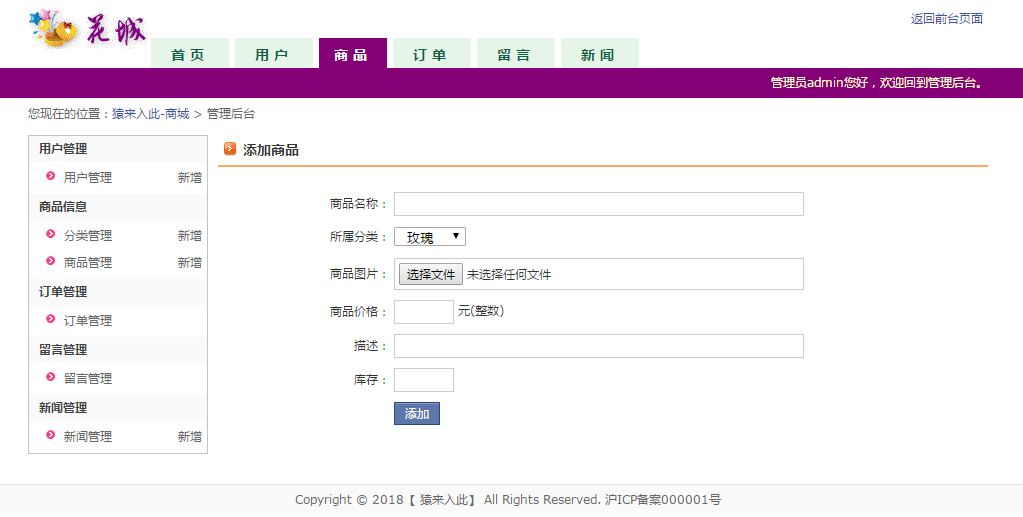Click the welcome message 管理员admin您好

[x=819, y=83]
